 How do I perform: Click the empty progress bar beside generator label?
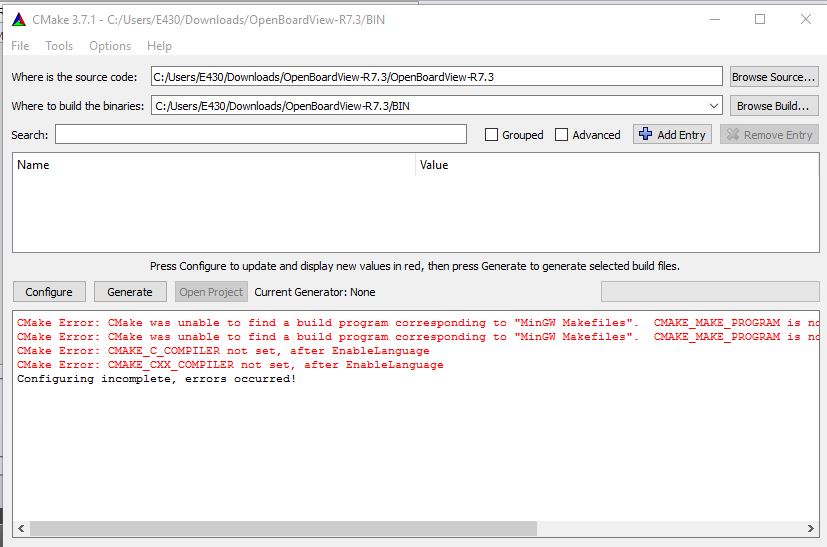(x=710, y=292)
